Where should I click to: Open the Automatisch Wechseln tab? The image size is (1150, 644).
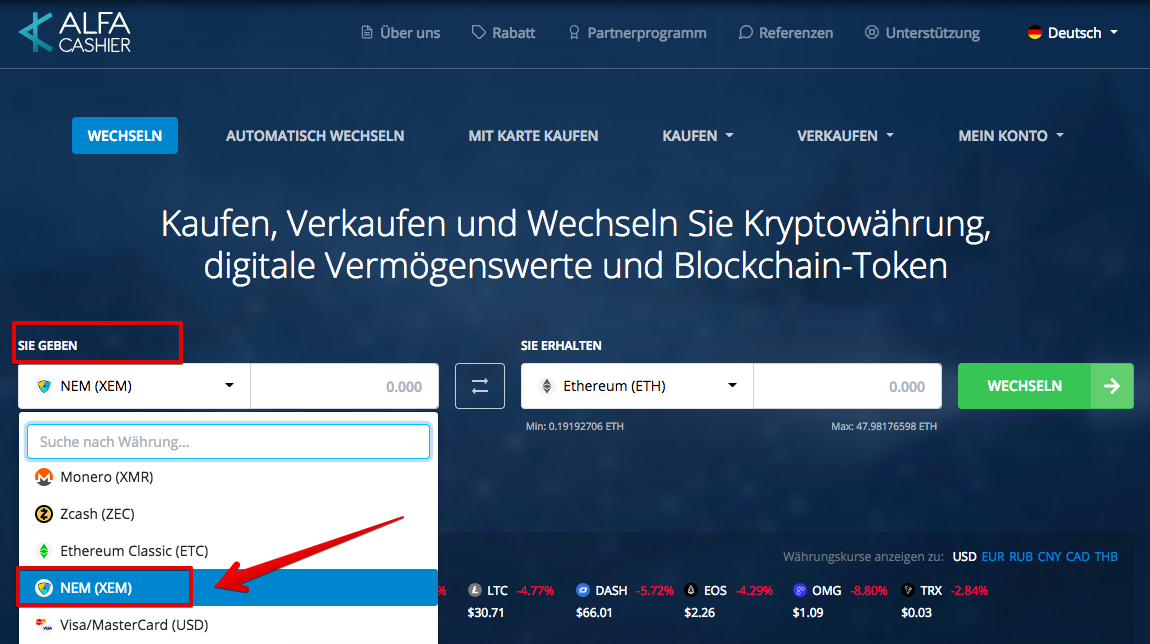(315, 136)
